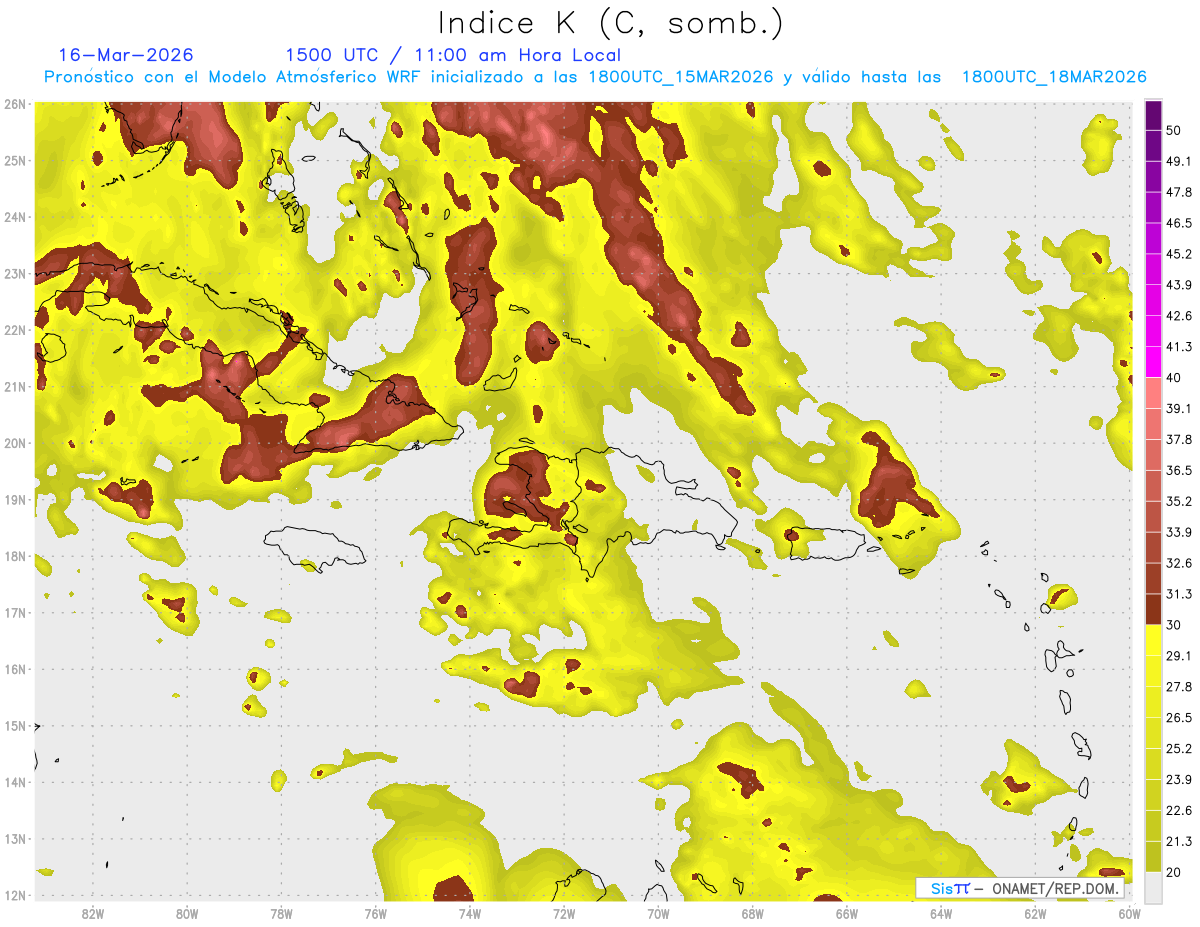Click colorbar value "43.9"
Viewport: 1200px width, 927px height.
click(x=1178, y=285)
